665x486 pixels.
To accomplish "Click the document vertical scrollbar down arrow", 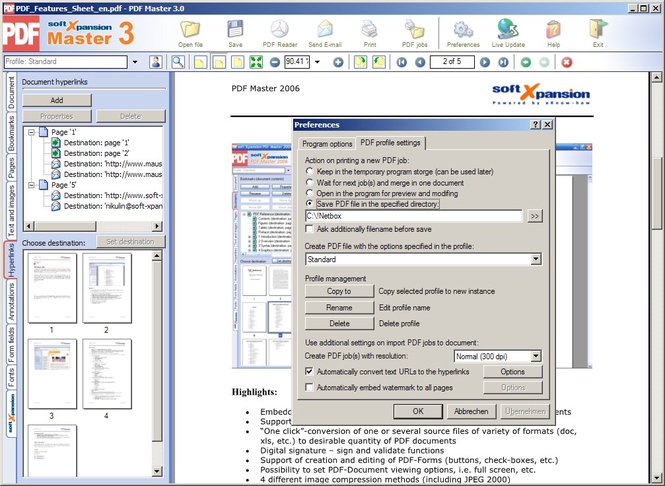I will 656,478.
